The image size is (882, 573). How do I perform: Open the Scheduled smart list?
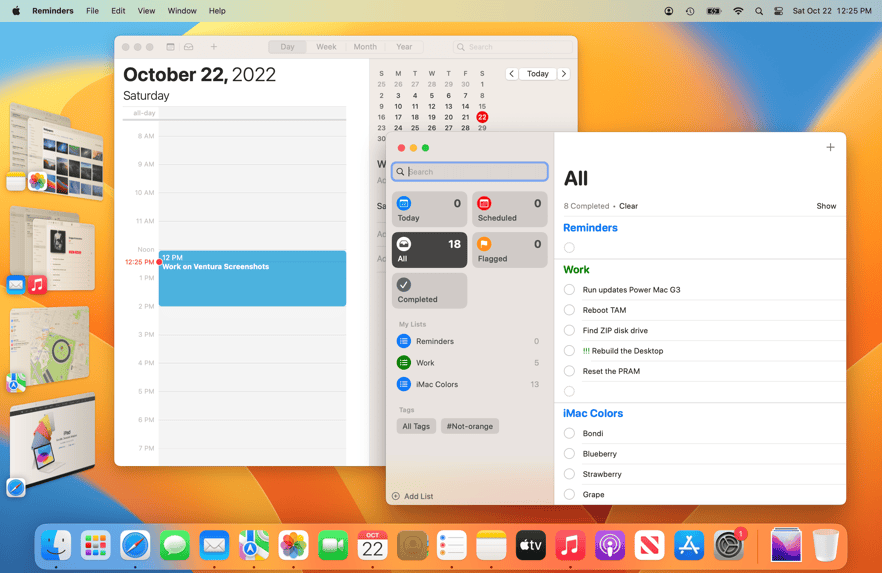(x=510, y=209)
